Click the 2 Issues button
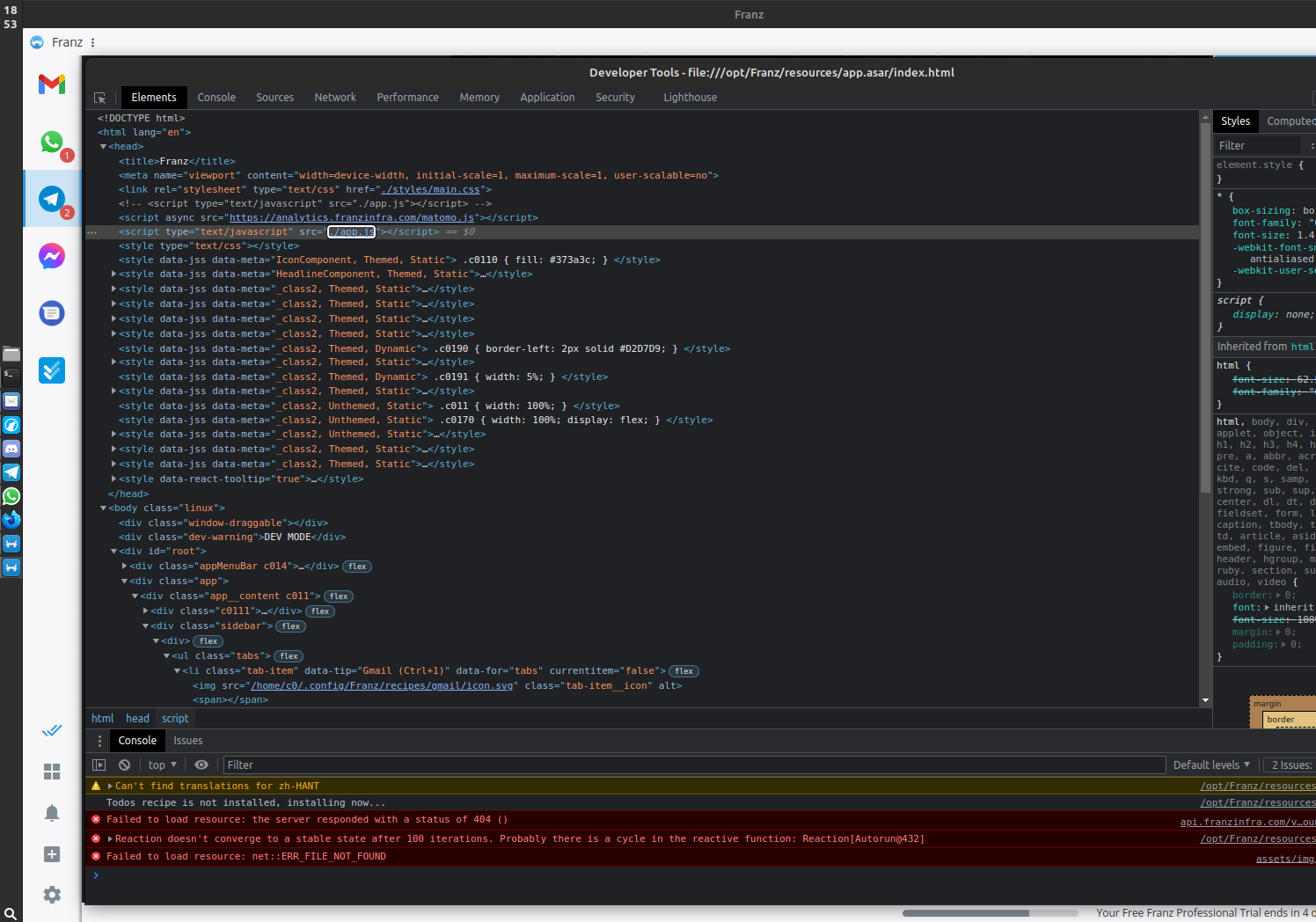The height and width of the screenshot is (922, 1316). pyautogui.click(x=1290, y=765)
